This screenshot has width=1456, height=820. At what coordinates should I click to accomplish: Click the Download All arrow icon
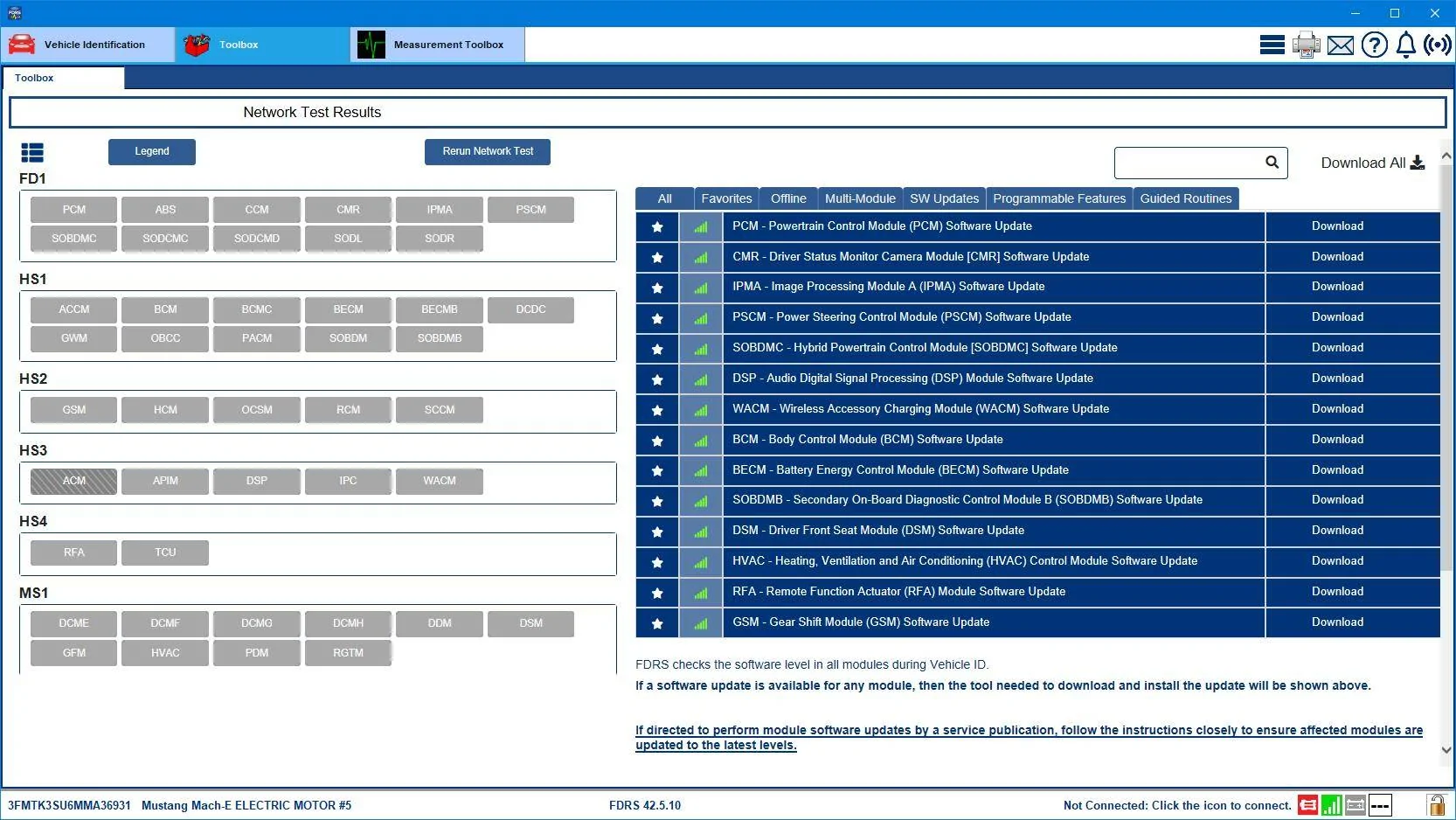point(1418,163)
